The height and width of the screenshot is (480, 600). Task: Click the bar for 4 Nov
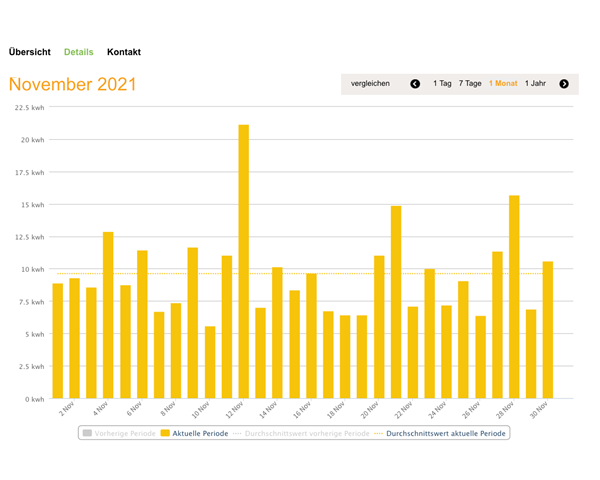tap(108, 315)
